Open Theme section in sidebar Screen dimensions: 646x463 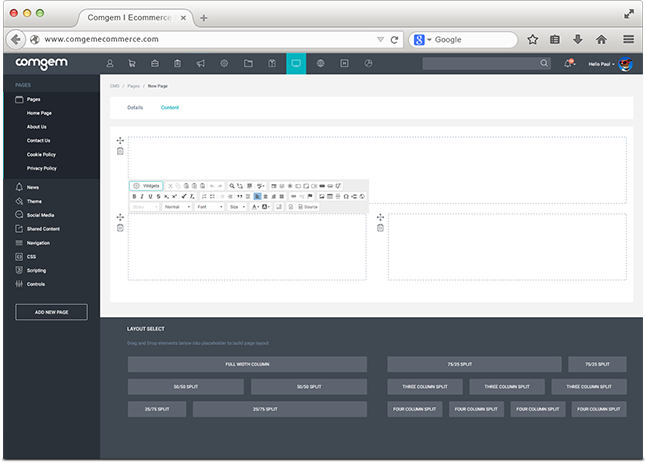(x=34, y=201)
